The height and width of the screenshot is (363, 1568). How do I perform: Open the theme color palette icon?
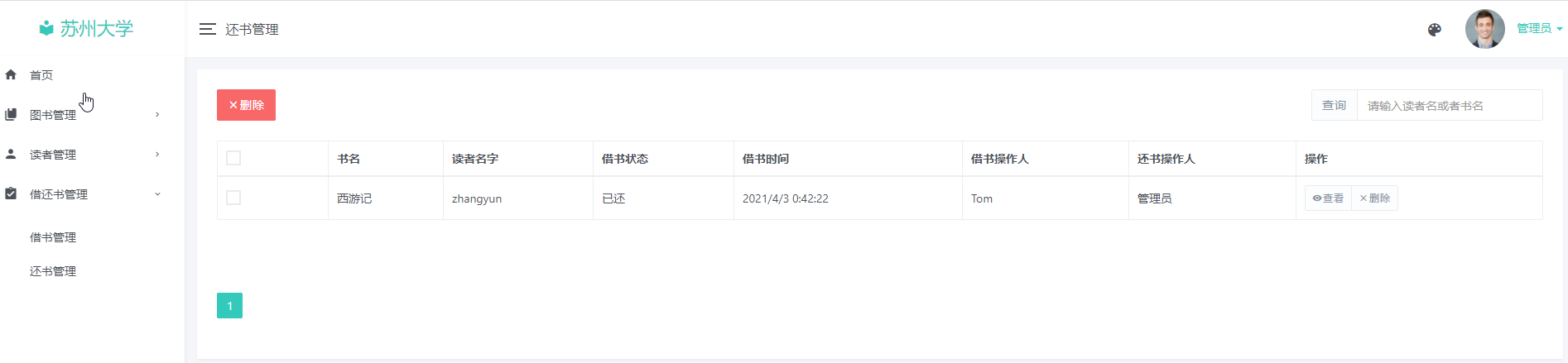click(1435, 30)
